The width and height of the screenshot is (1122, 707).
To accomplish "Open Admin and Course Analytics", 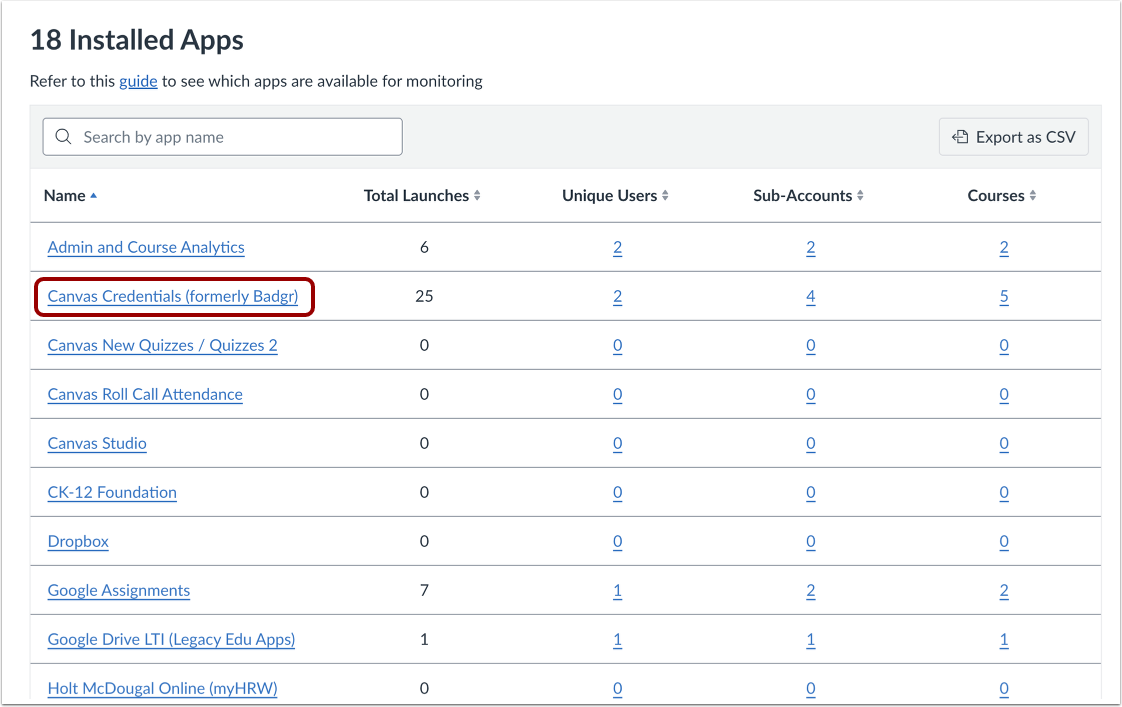I will (145, 247).
